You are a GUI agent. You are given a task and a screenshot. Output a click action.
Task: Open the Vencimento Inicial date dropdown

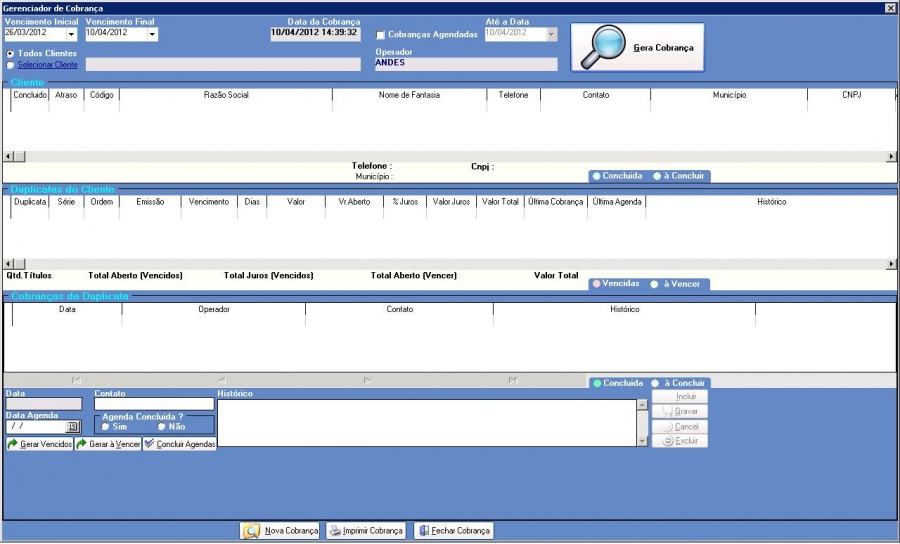pos(71,34)
